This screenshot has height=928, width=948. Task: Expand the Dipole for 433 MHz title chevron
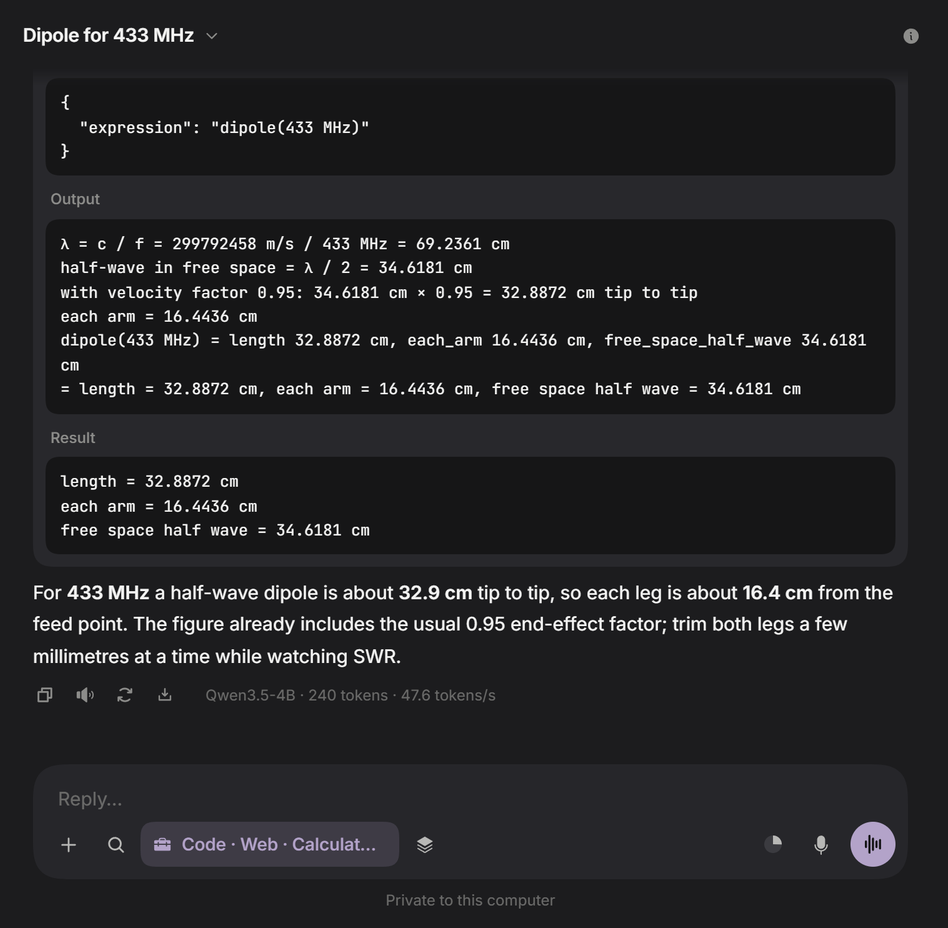(x=212, y=36)
